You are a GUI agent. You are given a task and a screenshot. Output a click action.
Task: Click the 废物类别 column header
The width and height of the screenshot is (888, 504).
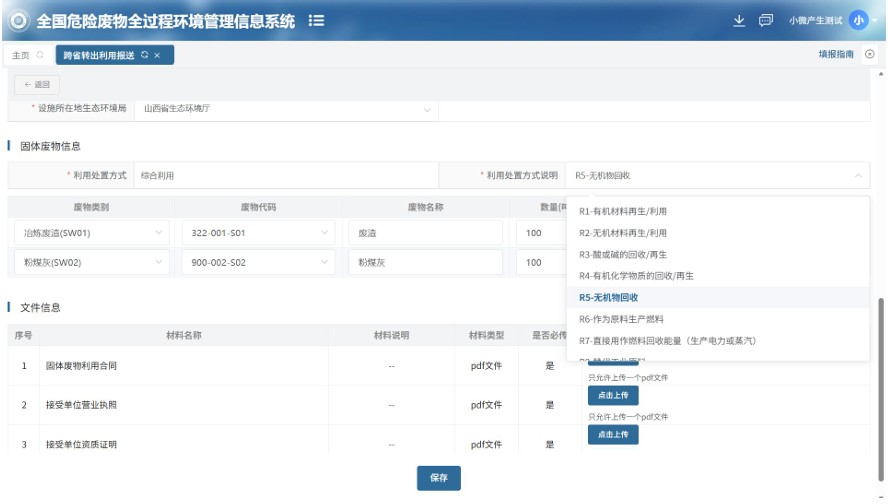[91, 207]
